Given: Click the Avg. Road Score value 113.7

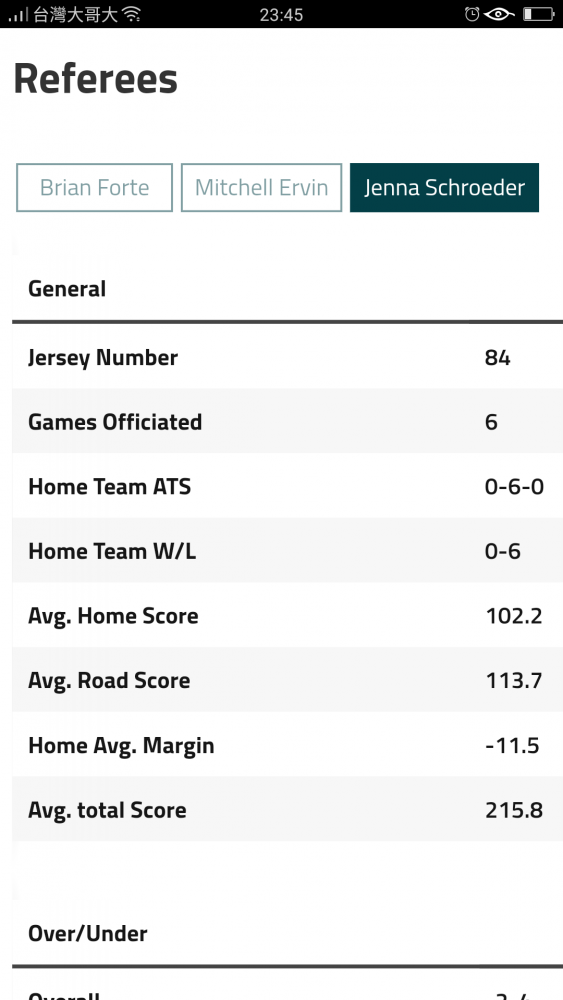Looking at the screenshot, I should tap(514, 680).
